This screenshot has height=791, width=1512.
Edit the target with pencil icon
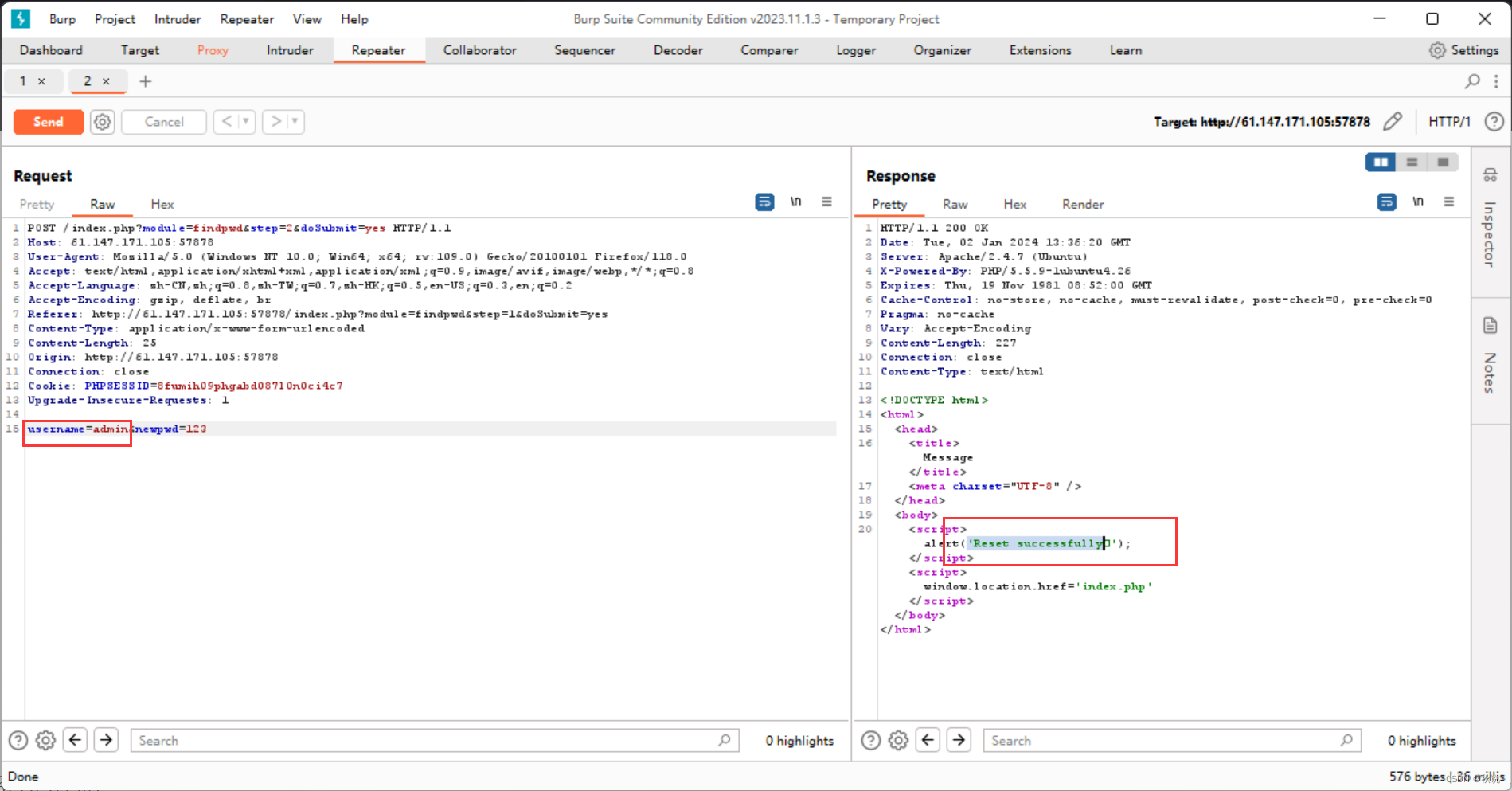(1393, 121)
